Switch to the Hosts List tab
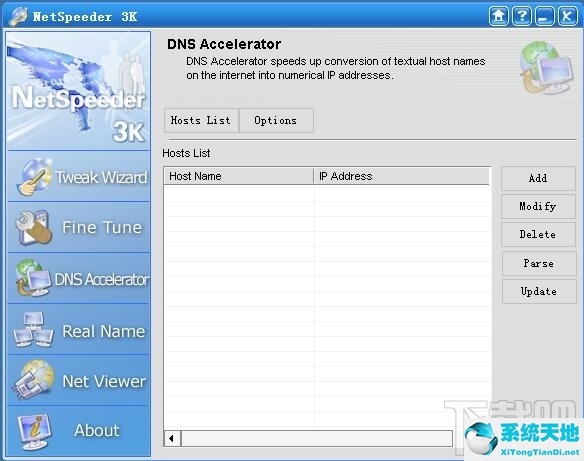The height and width of the screenshot is (461, 584). click(201, 120)
